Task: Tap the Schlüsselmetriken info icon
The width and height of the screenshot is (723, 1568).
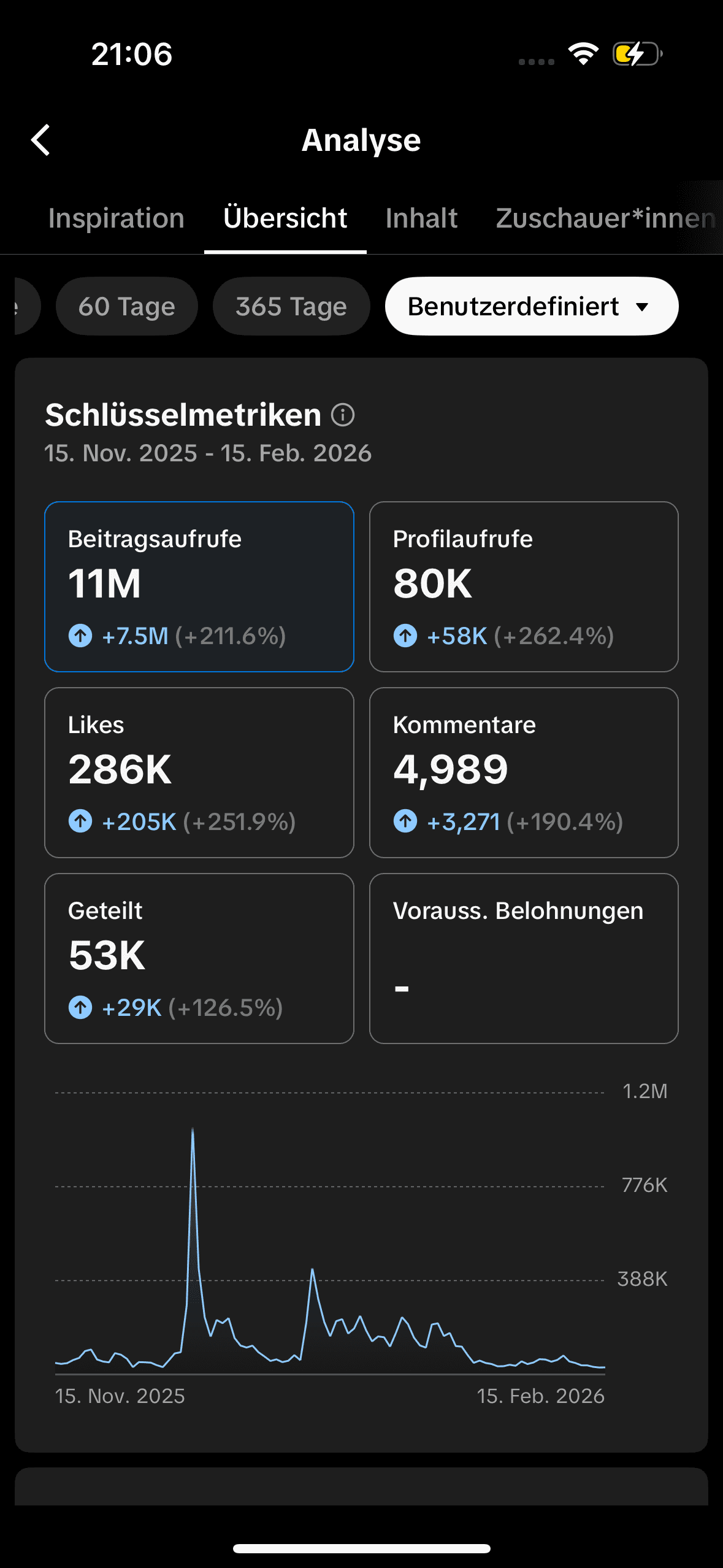Action: (x=343, y=415)
